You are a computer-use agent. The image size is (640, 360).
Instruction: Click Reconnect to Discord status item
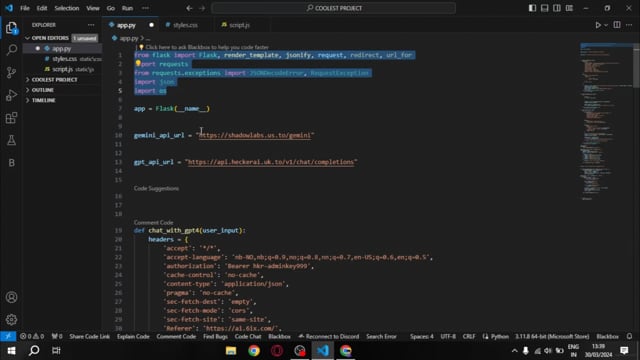pos(329,336)
